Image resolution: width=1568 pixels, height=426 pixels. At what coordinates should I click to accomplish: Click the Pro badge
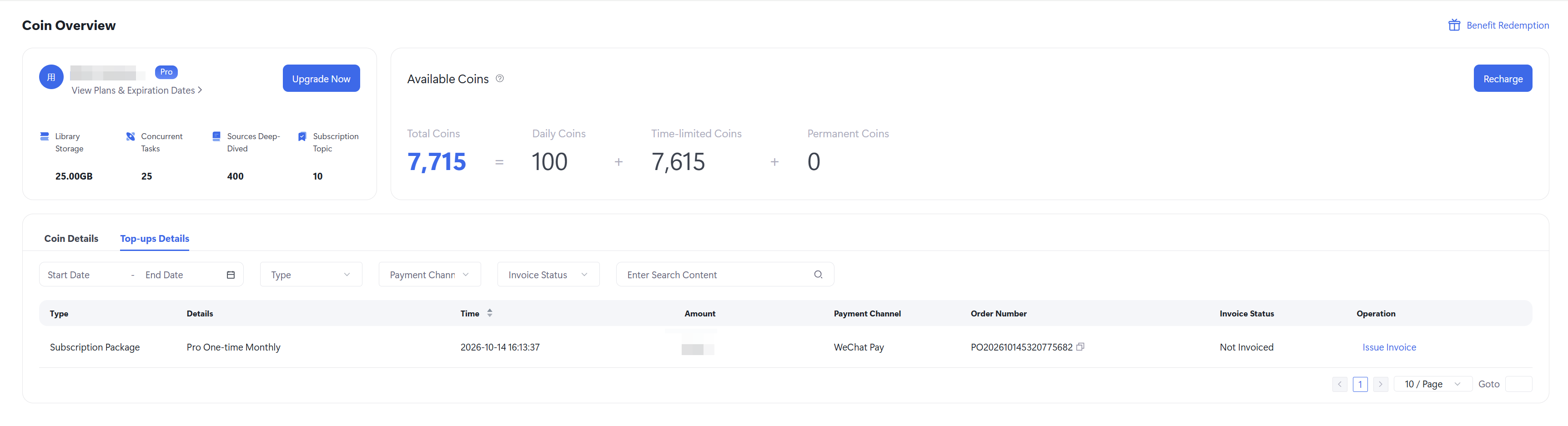(x=166, y=72)
